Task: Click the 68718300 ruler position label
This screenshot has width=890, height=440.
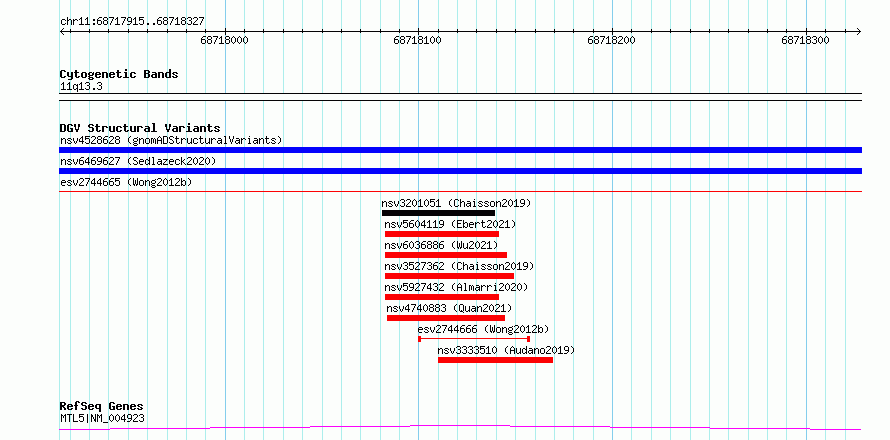Action: (805, 40)
